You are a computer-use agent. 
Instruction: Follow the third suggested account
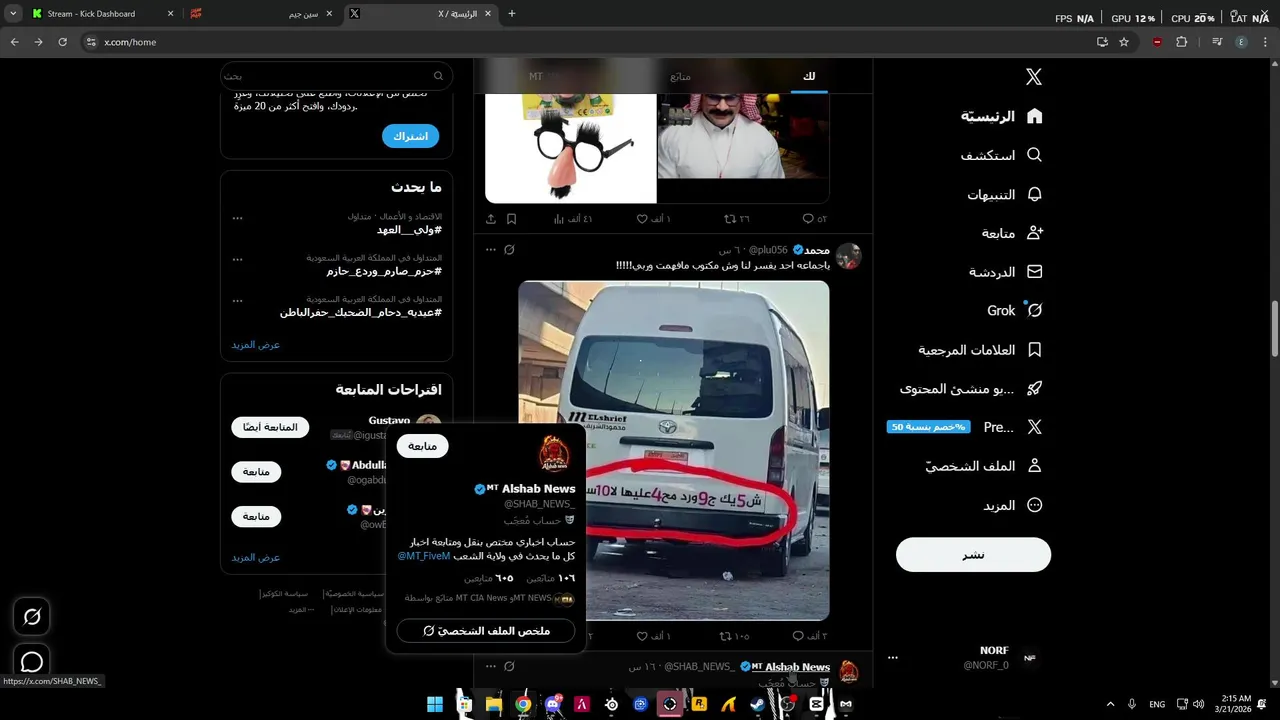click(256, 516)
